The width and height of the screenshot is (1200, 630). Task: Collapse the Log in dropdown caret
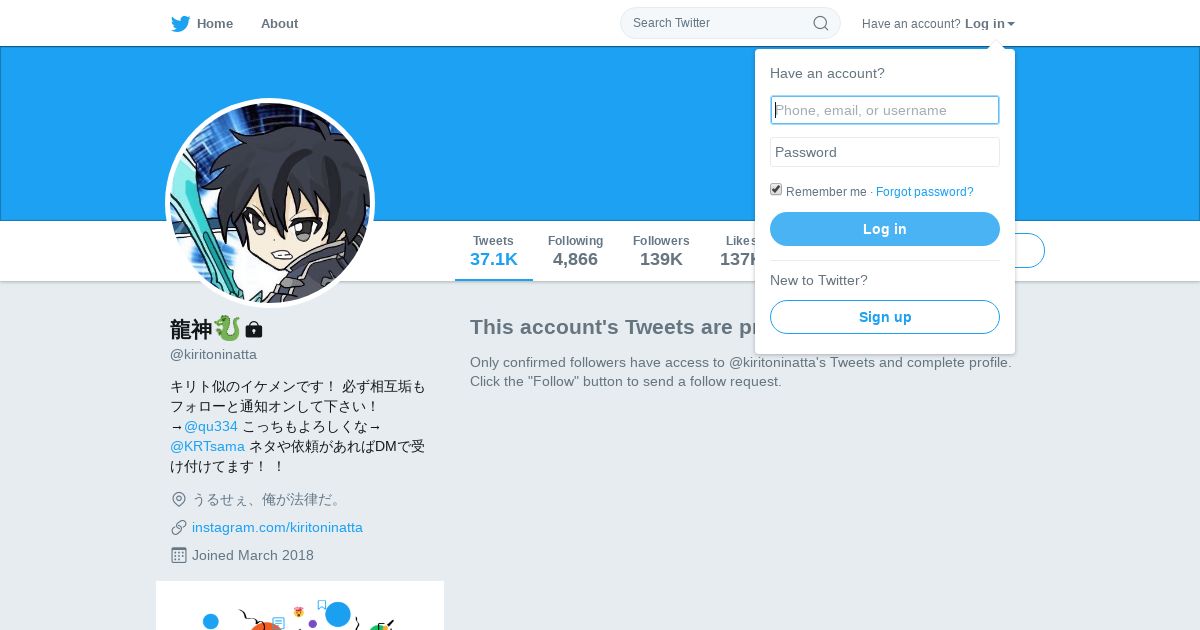point(1011,24)
